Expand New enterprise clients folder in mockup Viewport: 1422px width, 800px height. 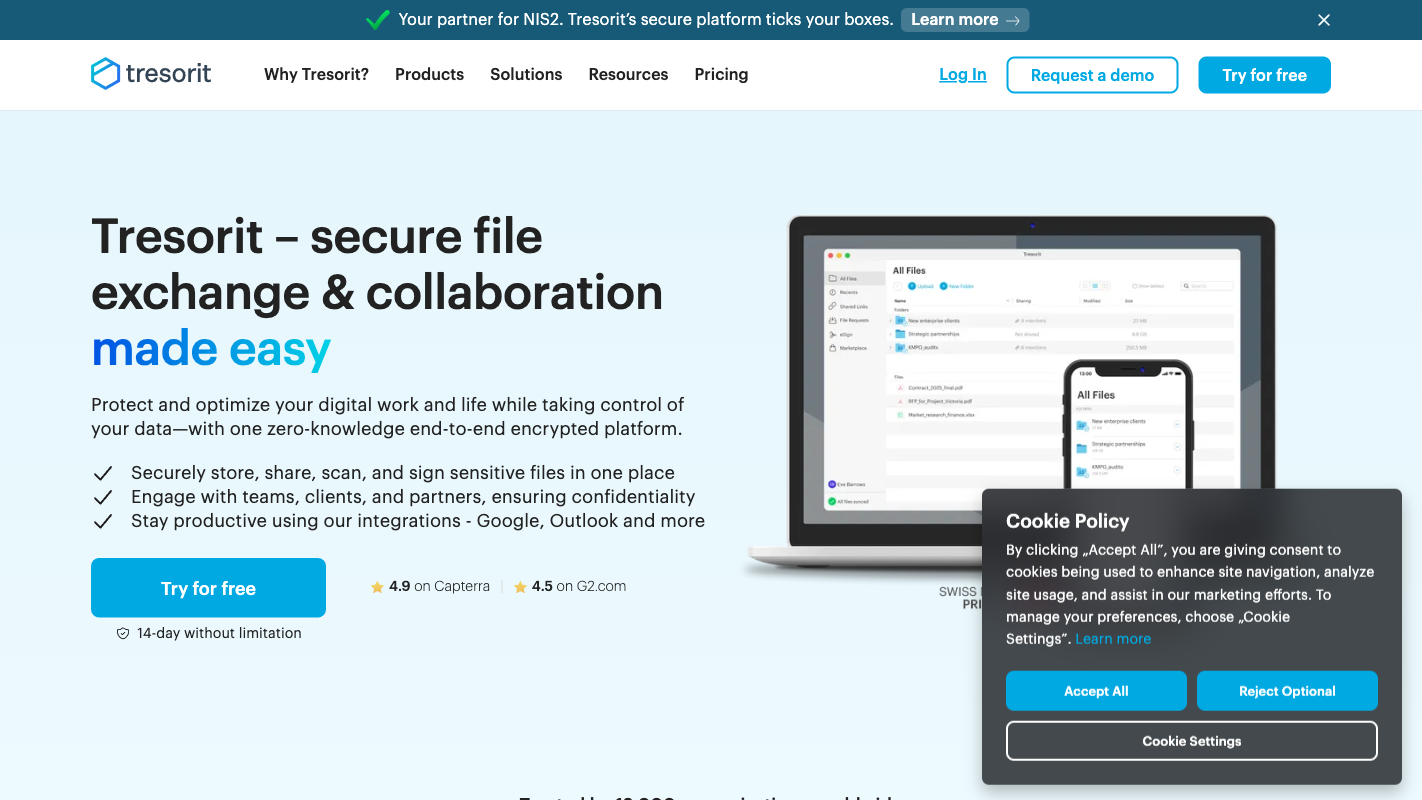(x=890, y=320)
